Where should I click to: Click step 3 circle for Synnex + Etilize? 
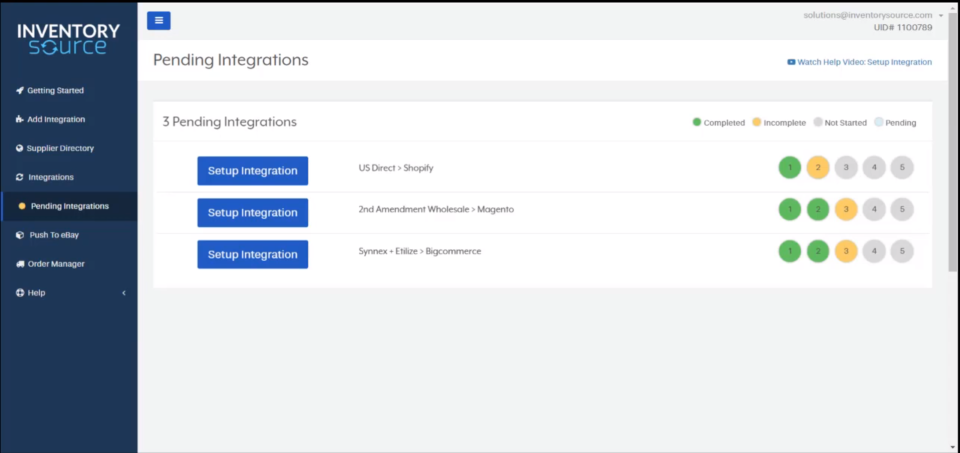pyautogui.click(x=846, y=251)
